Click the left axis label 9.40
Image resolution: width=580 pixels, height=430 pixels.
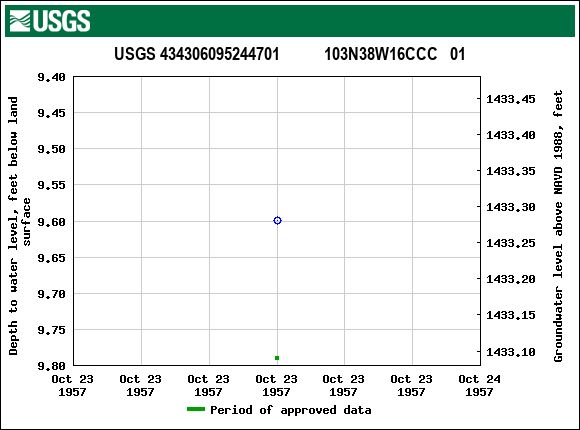51,77
